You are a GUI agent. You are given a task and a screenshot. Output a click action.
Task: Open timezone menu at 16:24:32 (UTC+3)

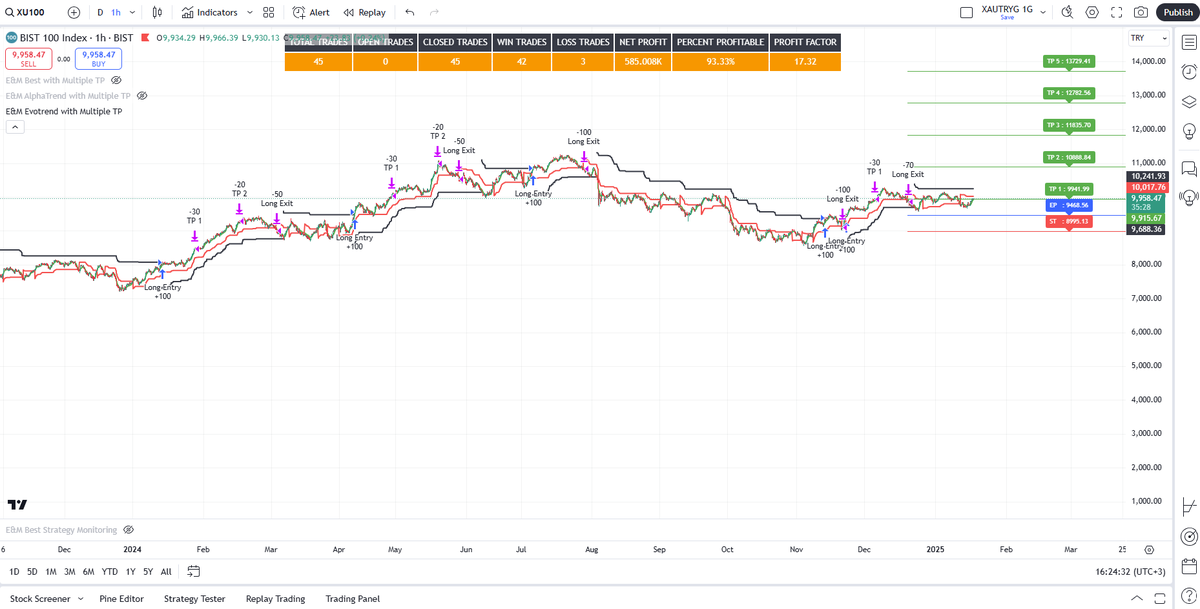point(1130,572)
